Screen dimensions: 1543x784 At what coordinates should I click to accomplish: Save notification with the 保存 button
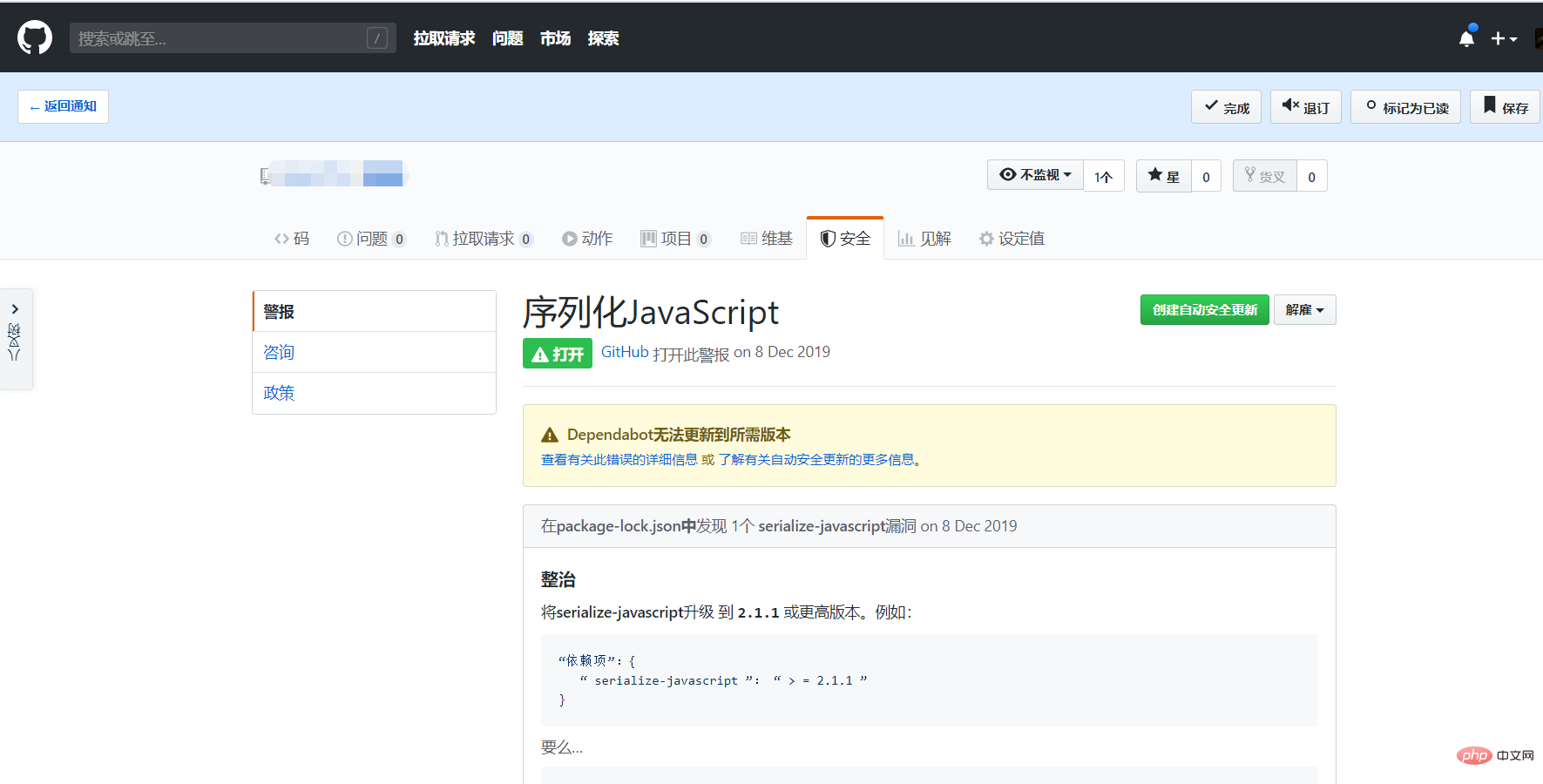tap(1505, 107)
